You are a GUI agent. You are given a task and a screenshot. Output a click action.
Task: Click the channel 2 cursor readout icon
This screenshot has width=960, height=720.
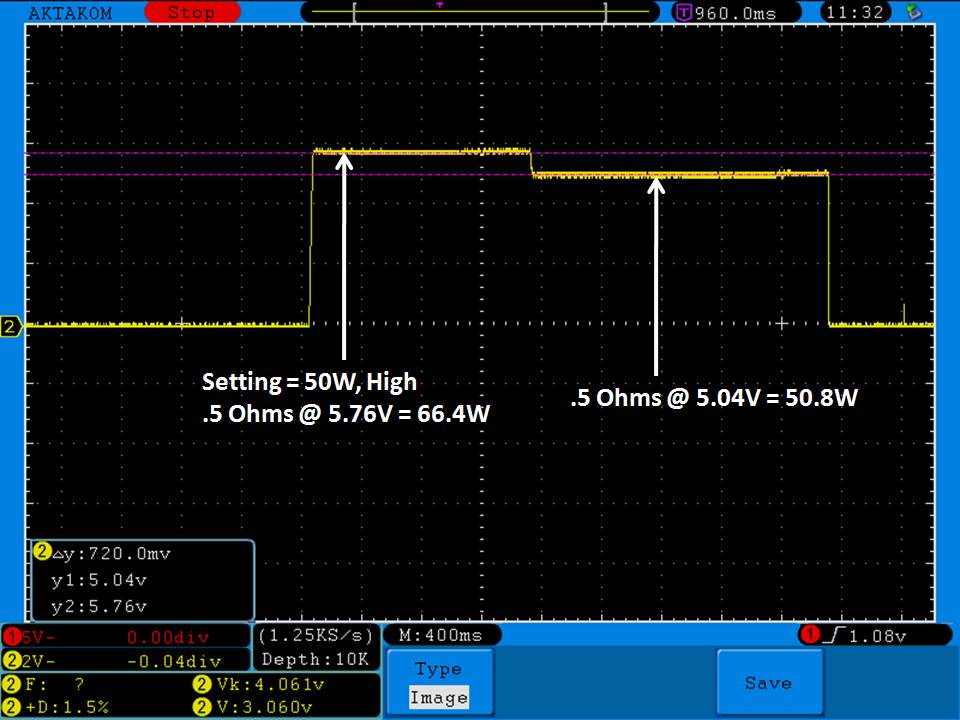click(x=42, y=552)
